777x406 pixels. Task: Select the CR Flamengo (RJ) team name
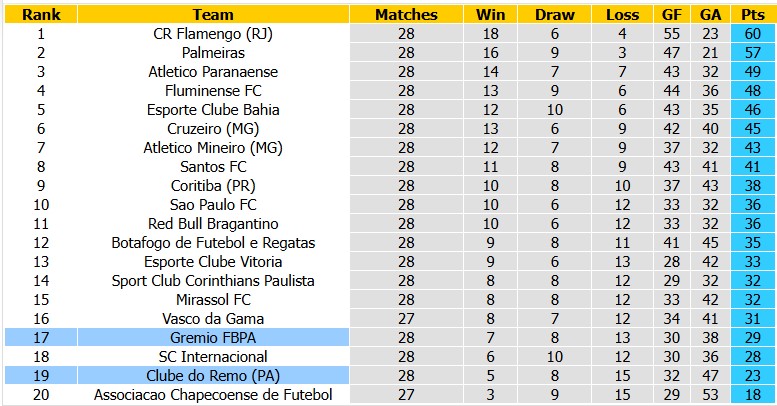tap(213, 34)
